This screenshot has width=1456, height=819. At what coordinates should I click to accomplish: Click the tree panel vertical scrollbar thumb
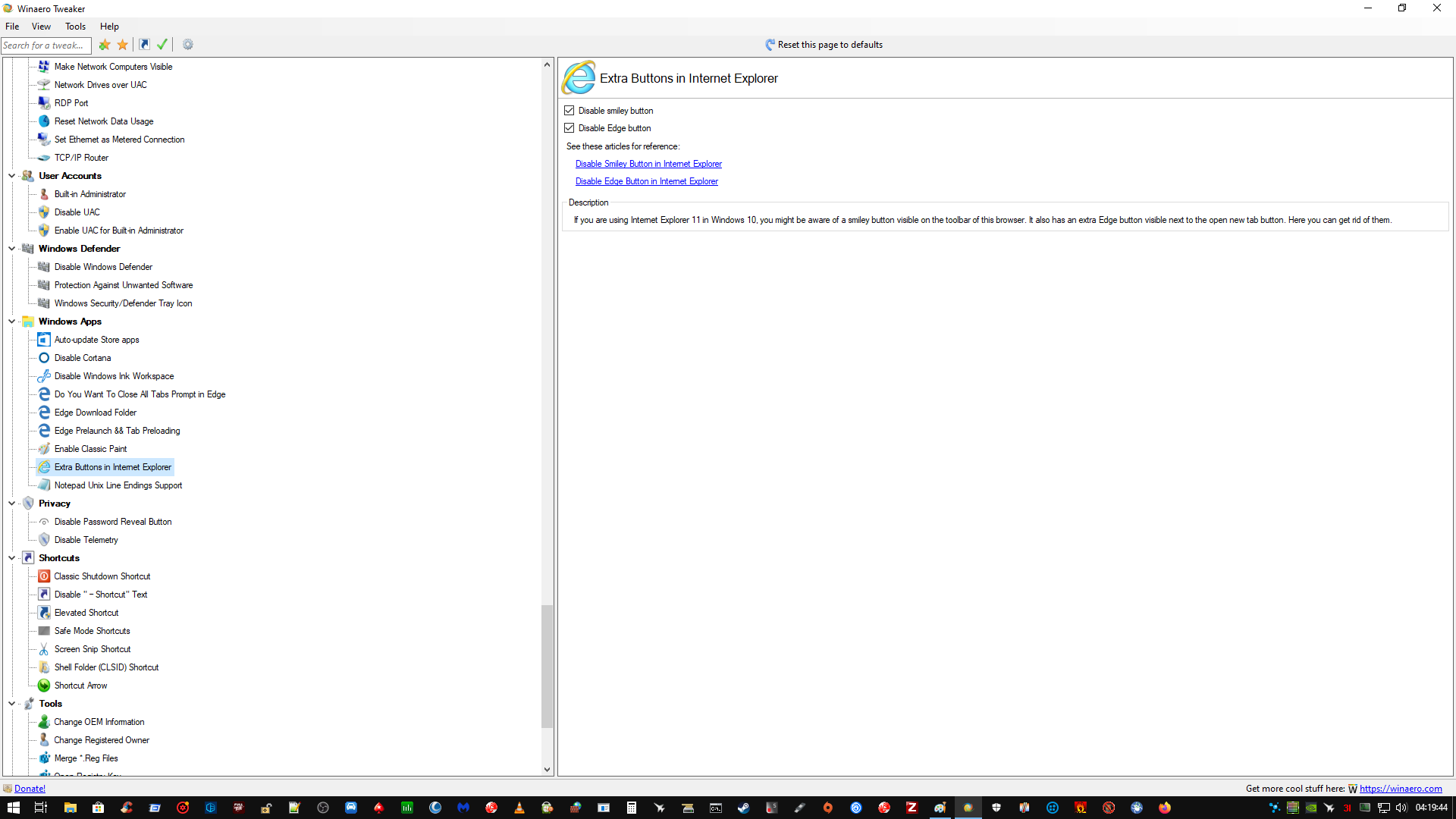(547, 666)
